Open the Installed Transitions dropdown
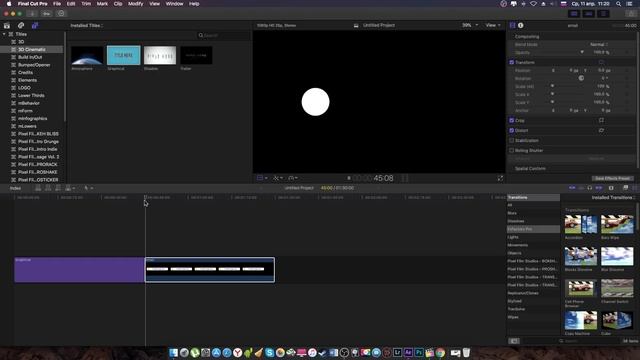This screenshot has height=360, width=640. pos(613,198)
